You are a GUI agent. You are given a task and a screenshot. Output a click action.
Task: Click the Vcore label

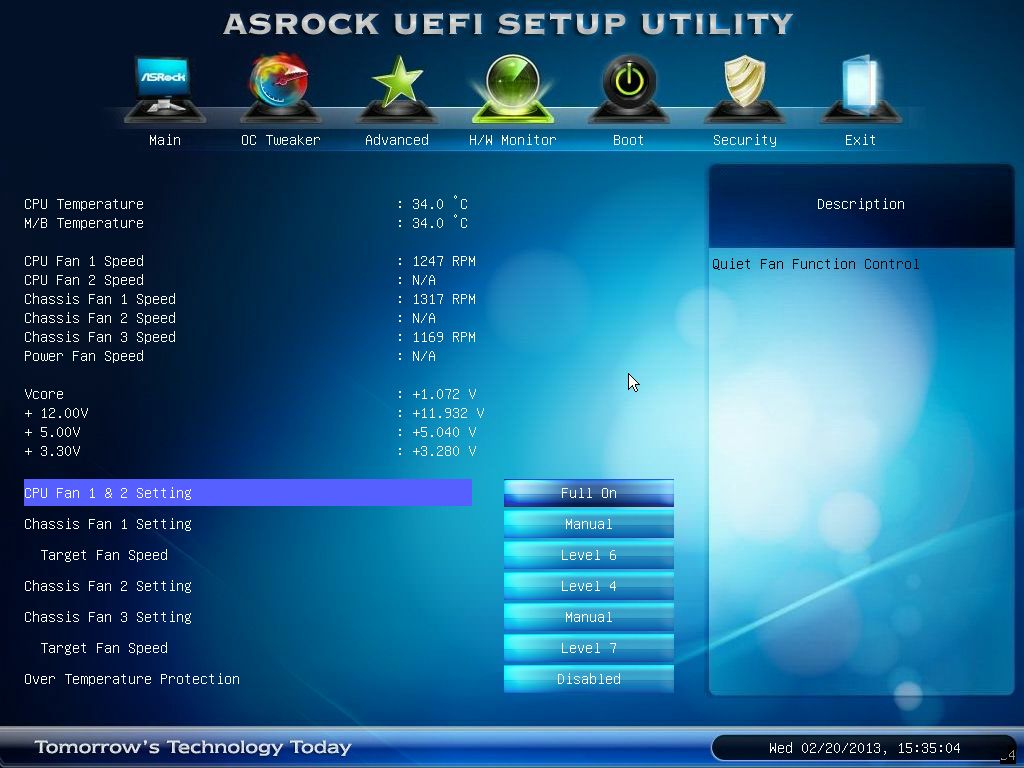tap(44, 394)
